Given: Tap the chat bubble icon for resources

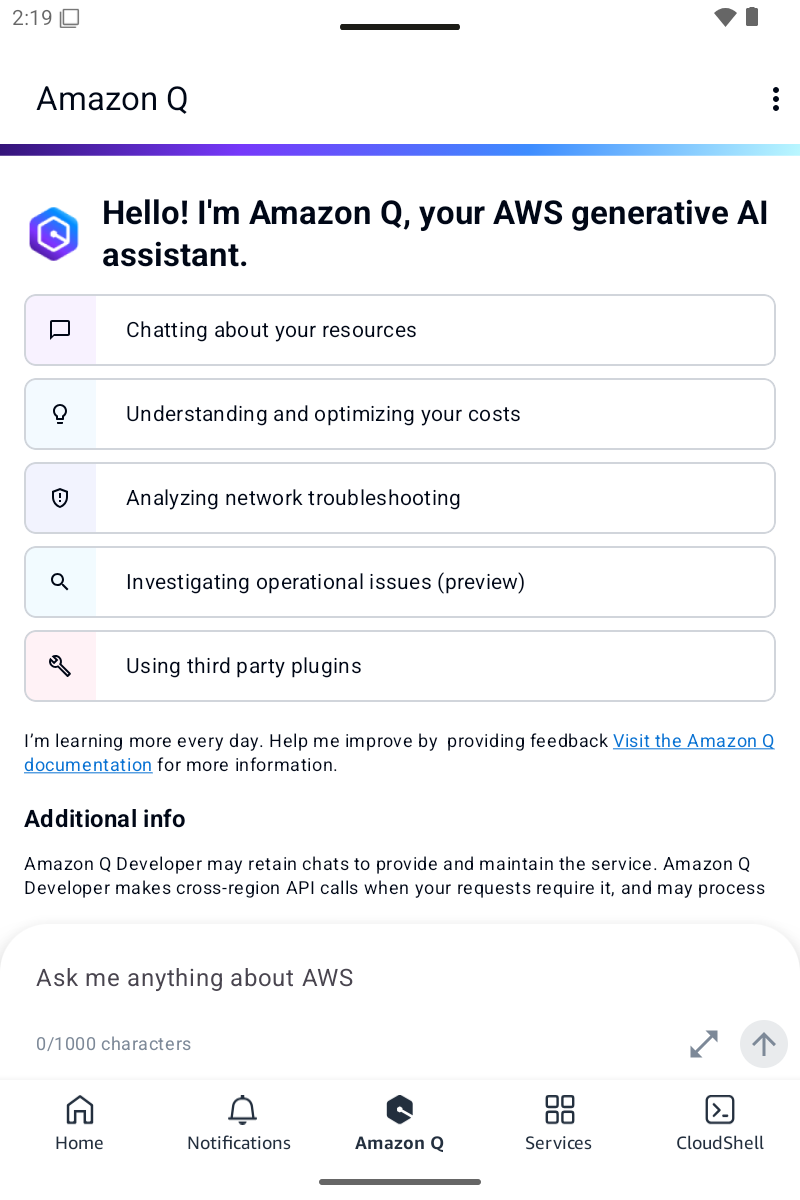Looking at the screenshot, I should 60,330.
